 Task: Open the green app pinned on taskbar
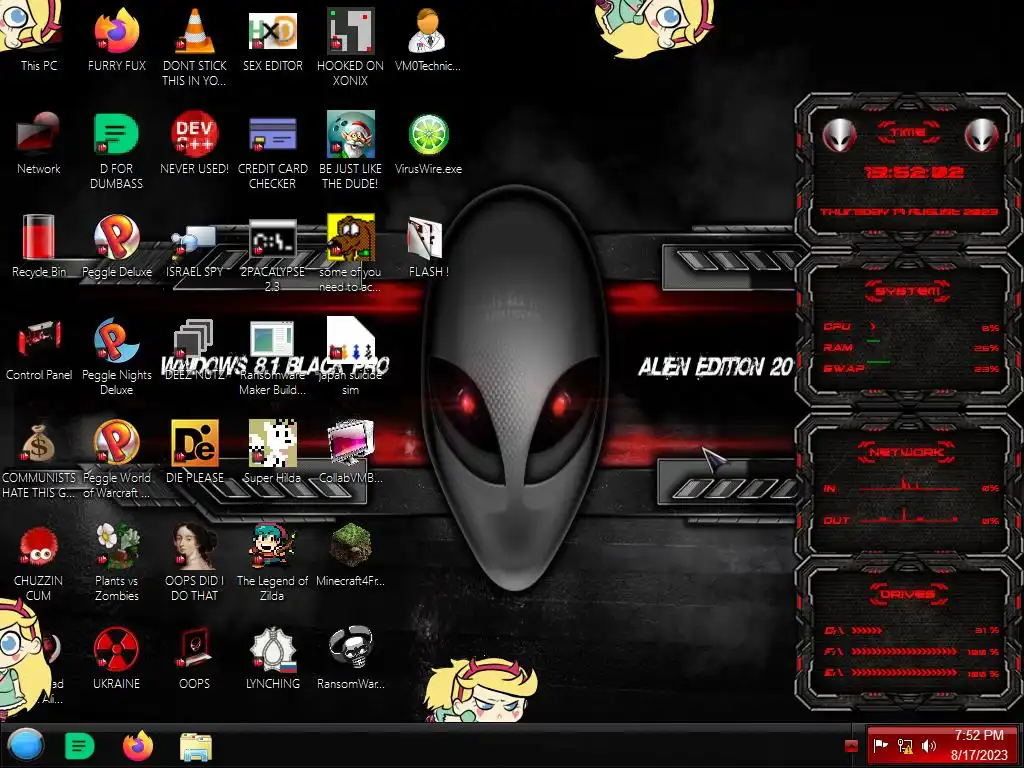tap(80, 746)
